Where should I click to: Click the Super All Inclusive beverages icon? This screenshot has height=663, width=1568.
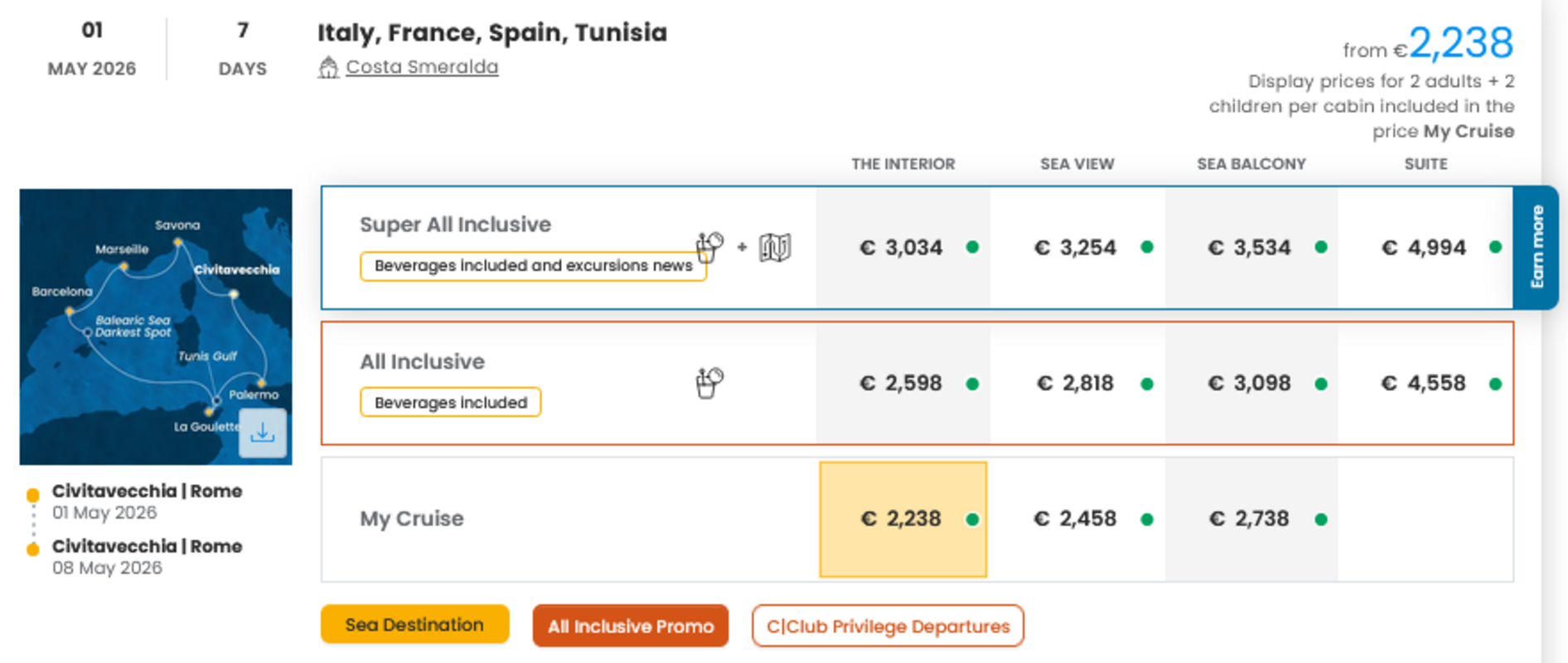tap(709, 246)
